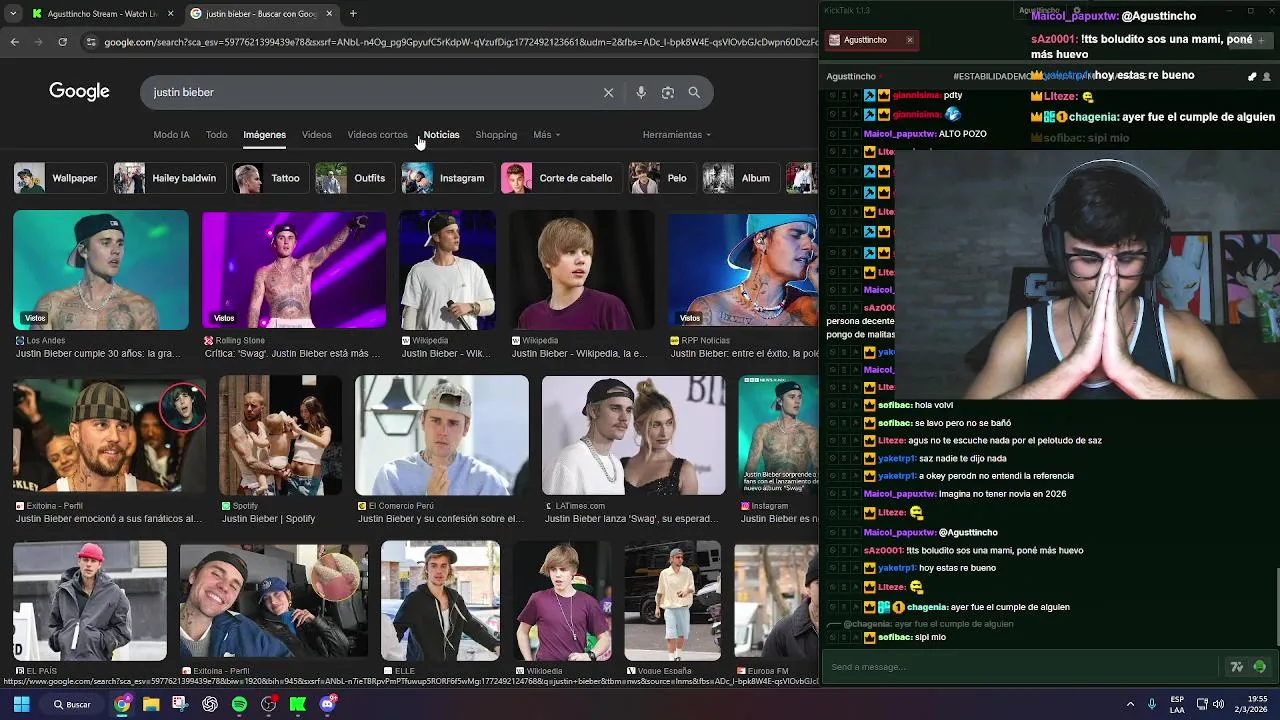The height and width of the screenshot is (720, 1280).
Task: Open the Videos cortos tab
Action: coord(377,134)
